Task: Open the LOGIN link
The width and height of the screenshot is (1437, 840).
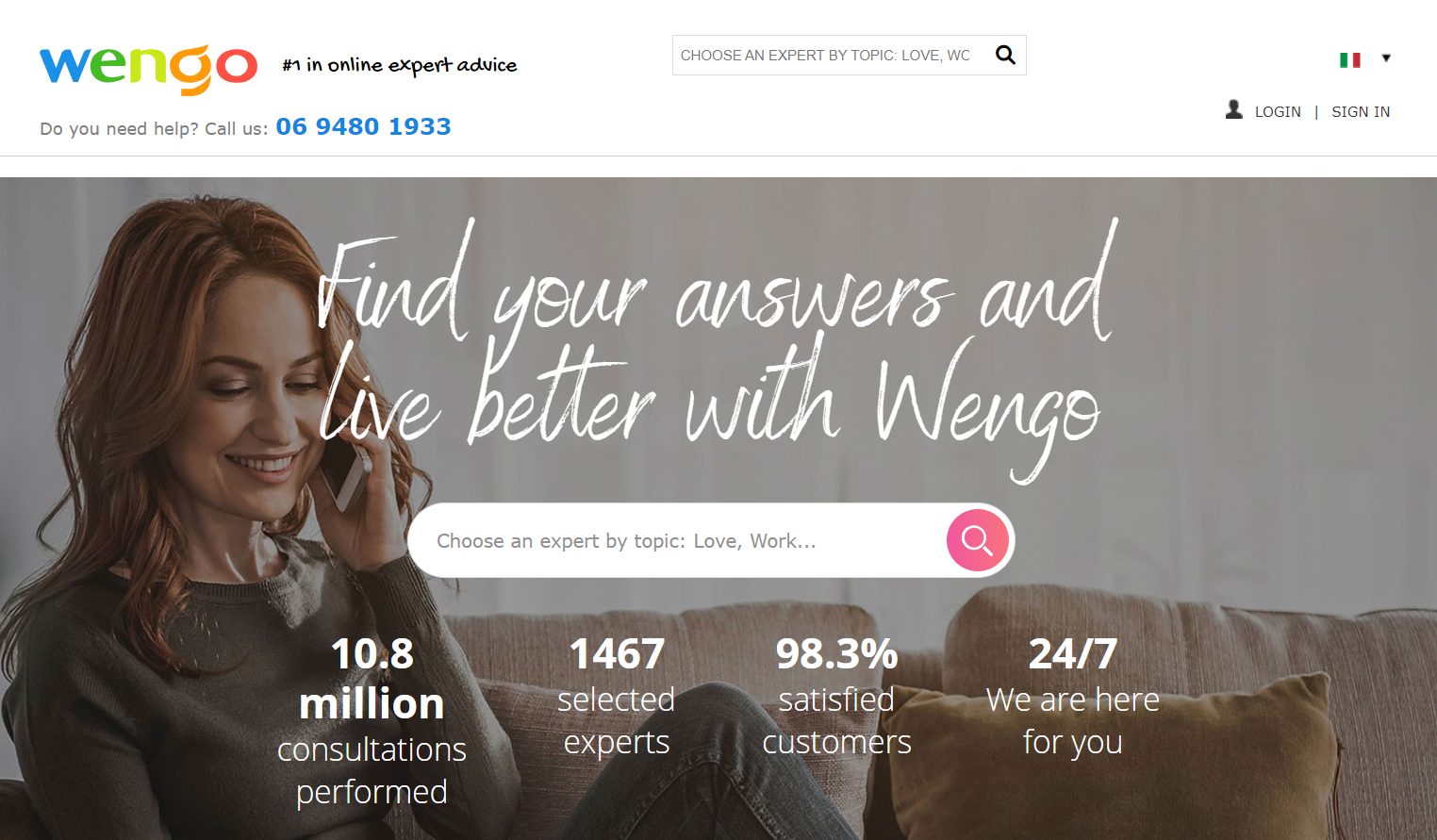Action: 1278,111
